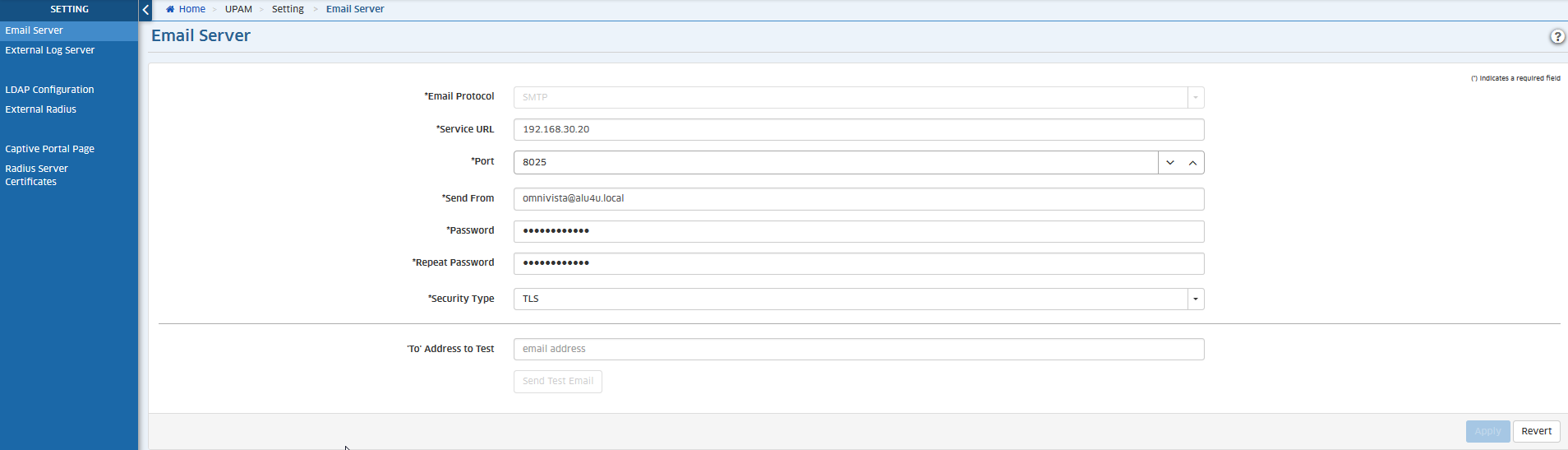Decrease the Port value with down arrow
Screen dimensions: 1568x450
pyautogui.click(x=1169, y=163)
